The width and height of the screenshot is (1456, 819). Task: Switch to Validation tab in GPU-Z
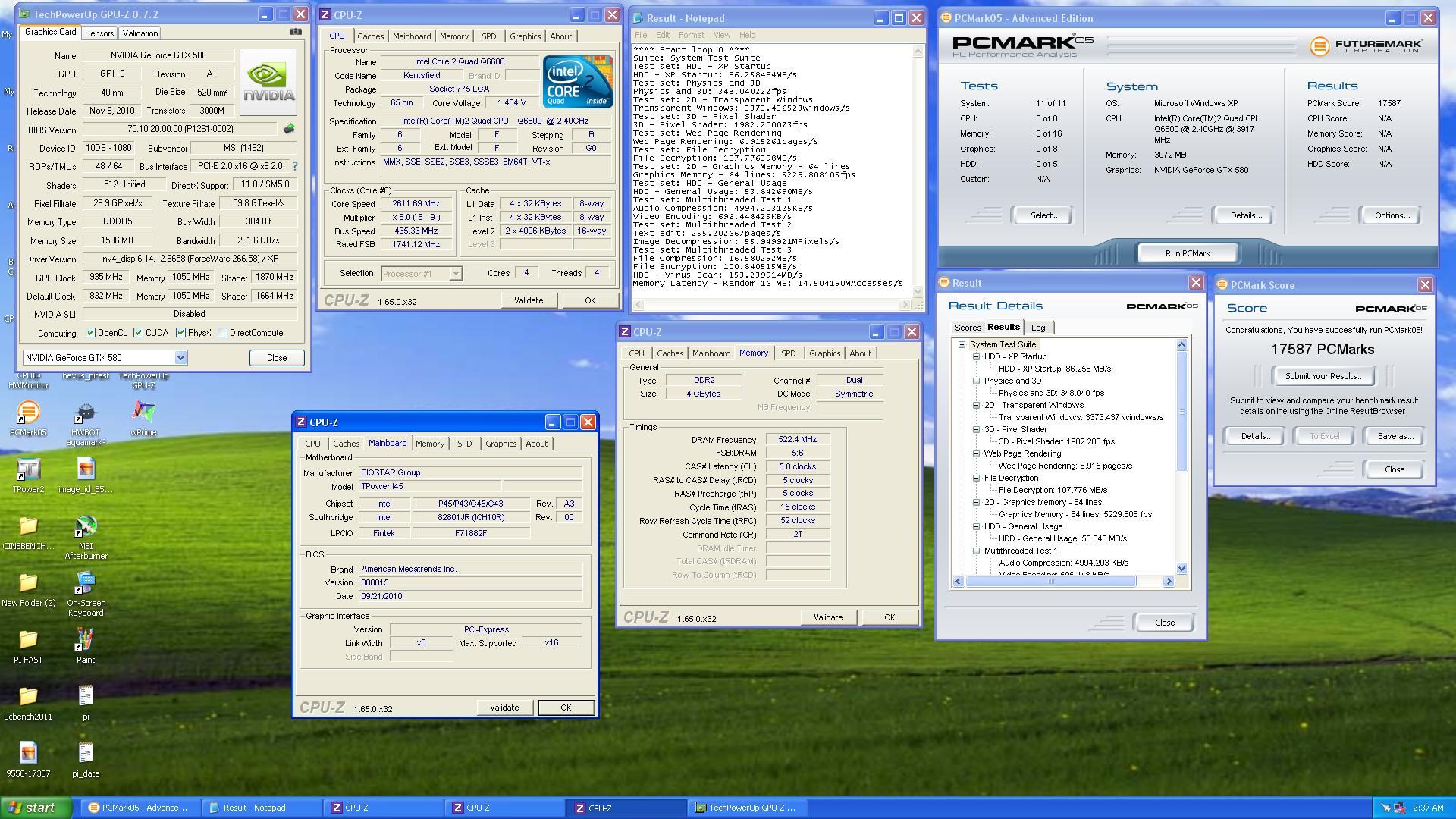[x=140, y=33]
